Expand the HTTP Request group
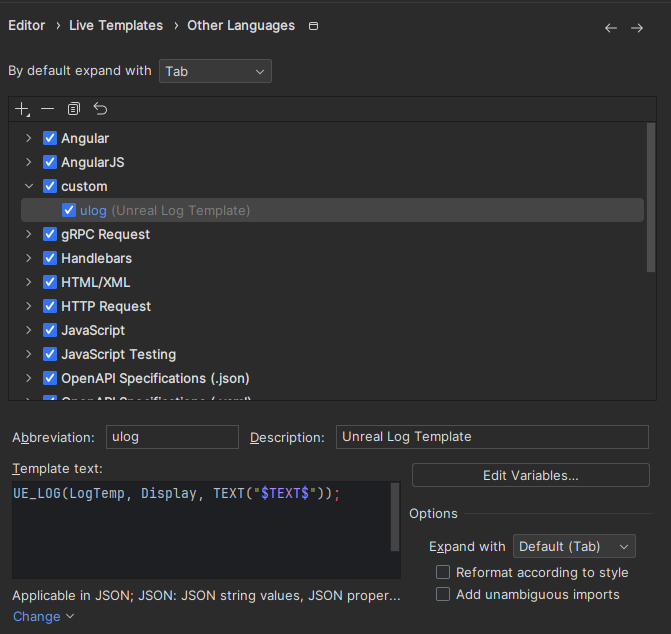 coord(29,306)
